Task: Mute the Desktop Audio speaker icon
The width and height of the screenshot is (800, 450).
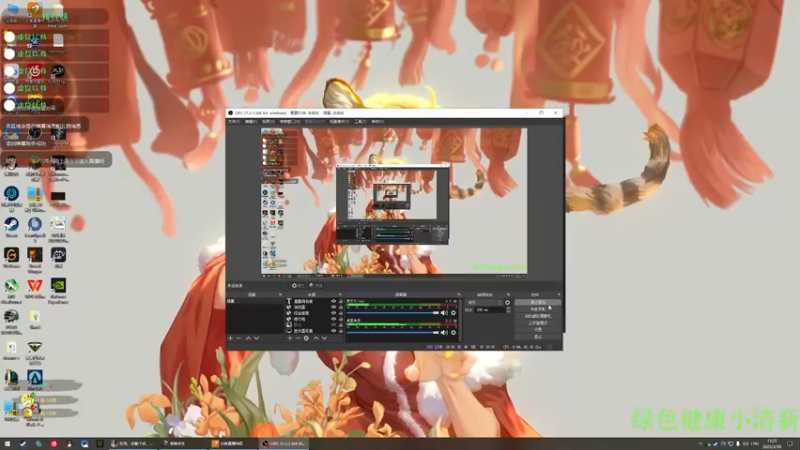Action: point(444,333)
